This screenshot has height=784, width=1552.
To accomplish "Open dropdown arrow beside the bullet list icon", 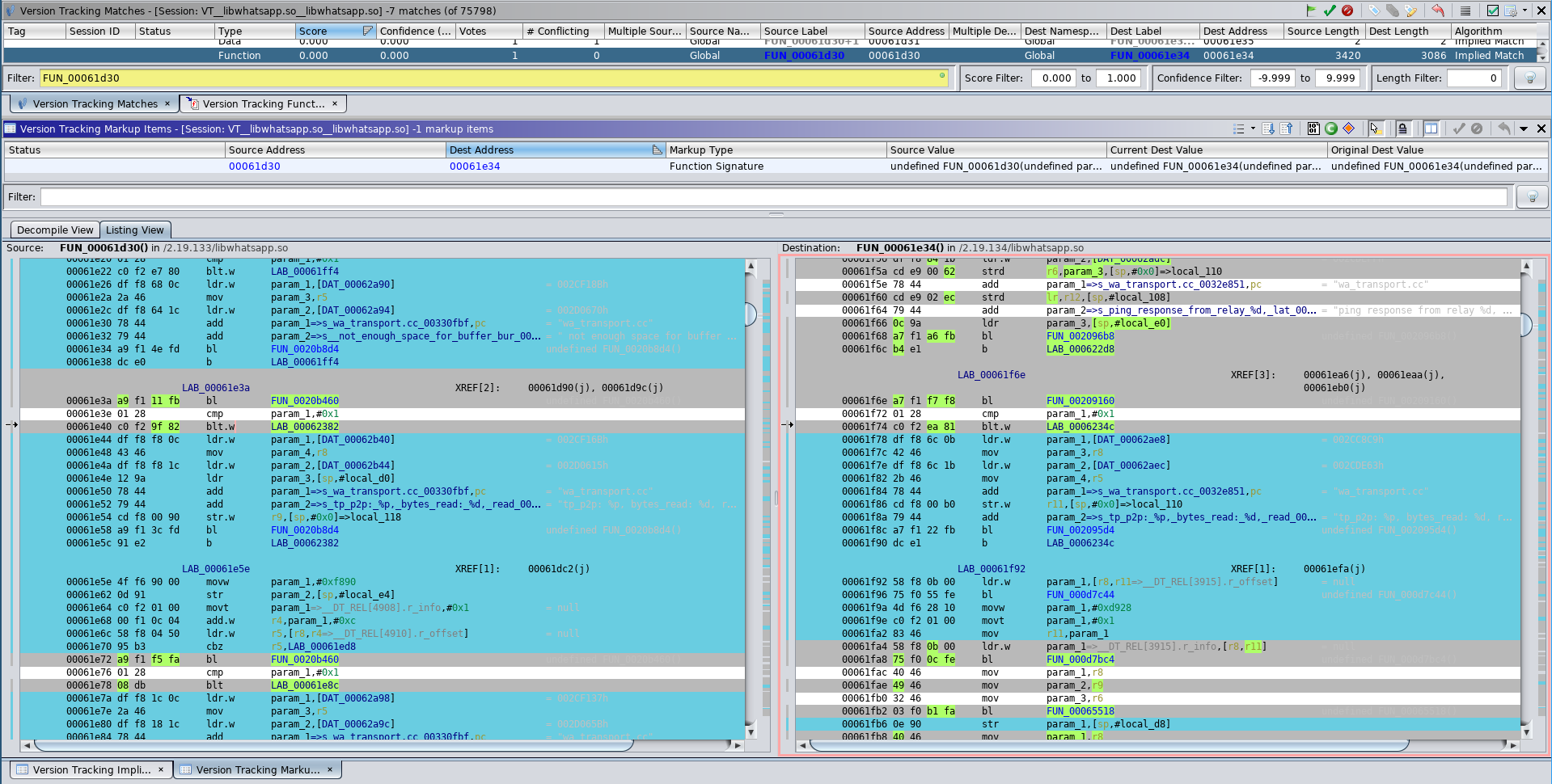I will (x=1253, y=129).
